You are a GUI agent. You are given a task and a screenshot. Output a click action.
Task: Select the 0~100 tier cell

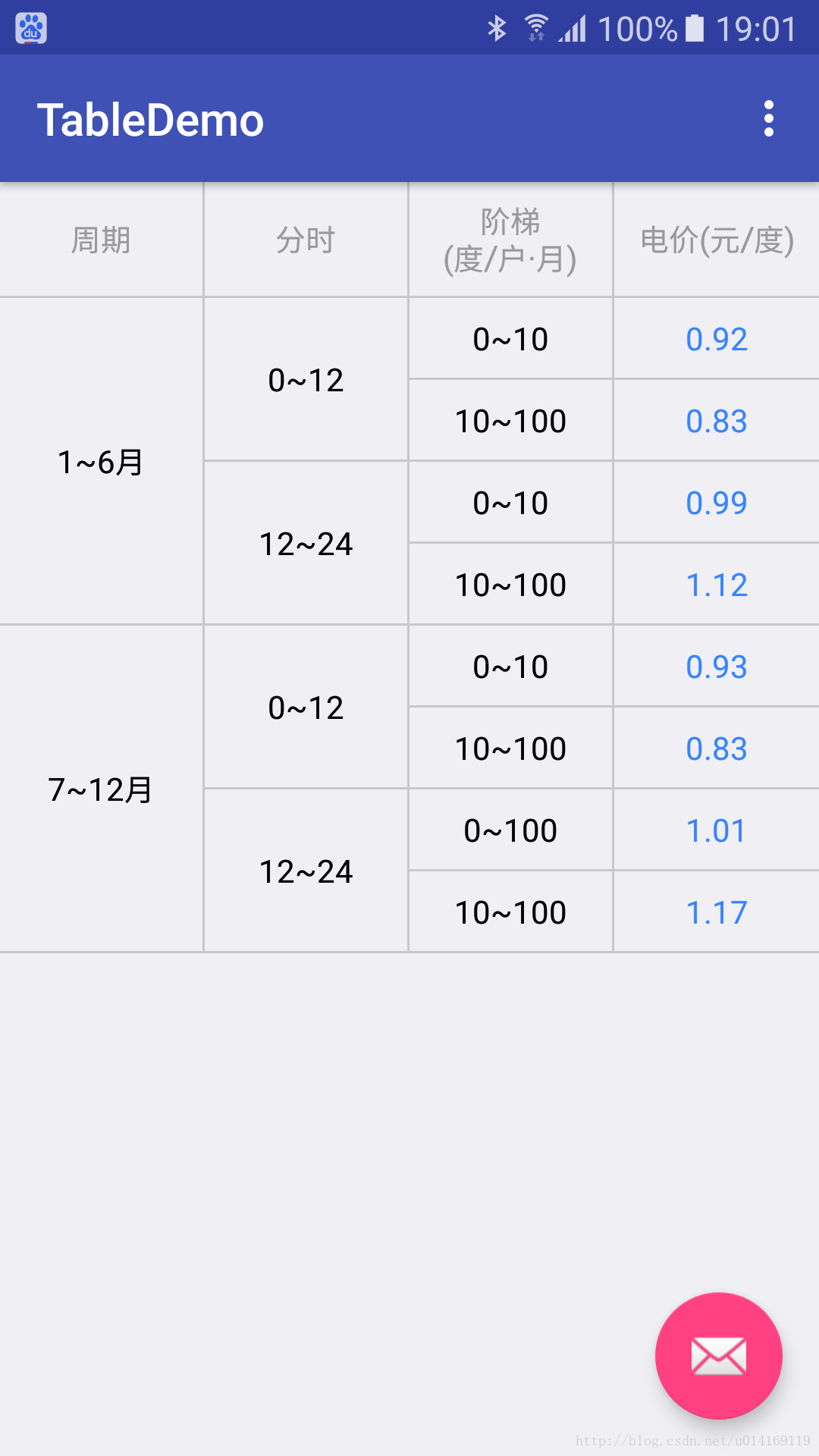pos(510,830)
